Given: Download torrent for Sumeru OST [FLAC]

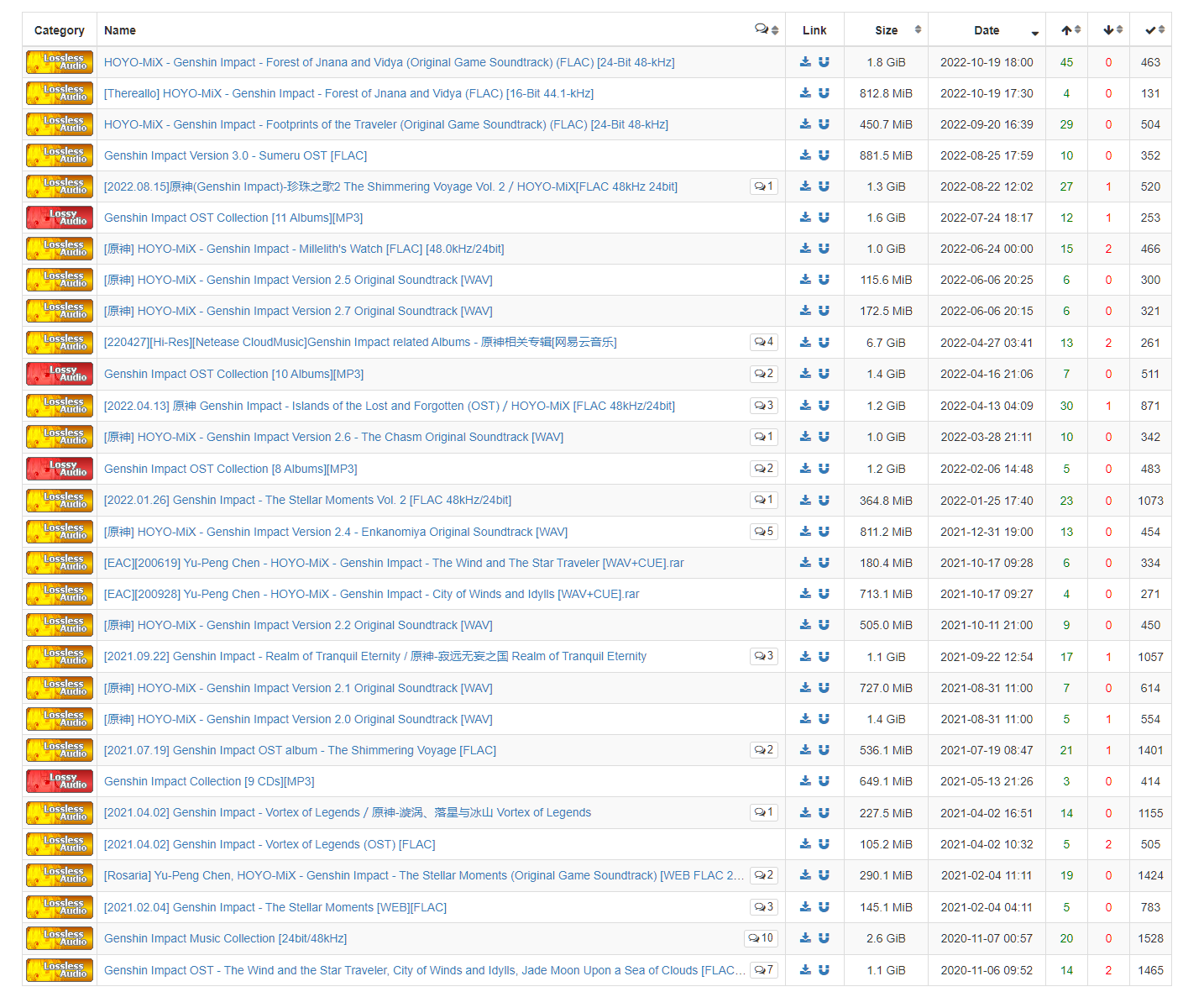Looking at the screenshot, I should (x=805, y=155).
